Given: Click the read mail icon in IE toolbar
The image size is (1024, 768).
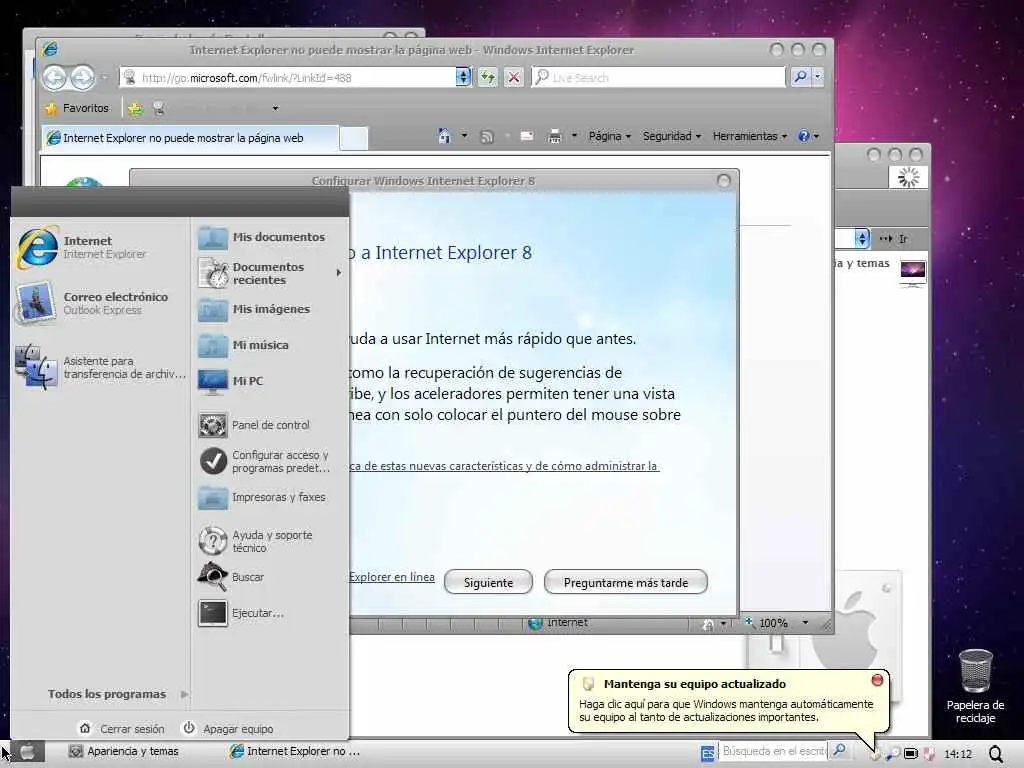Looking at the screenshot, I should (x=526, y=136).
